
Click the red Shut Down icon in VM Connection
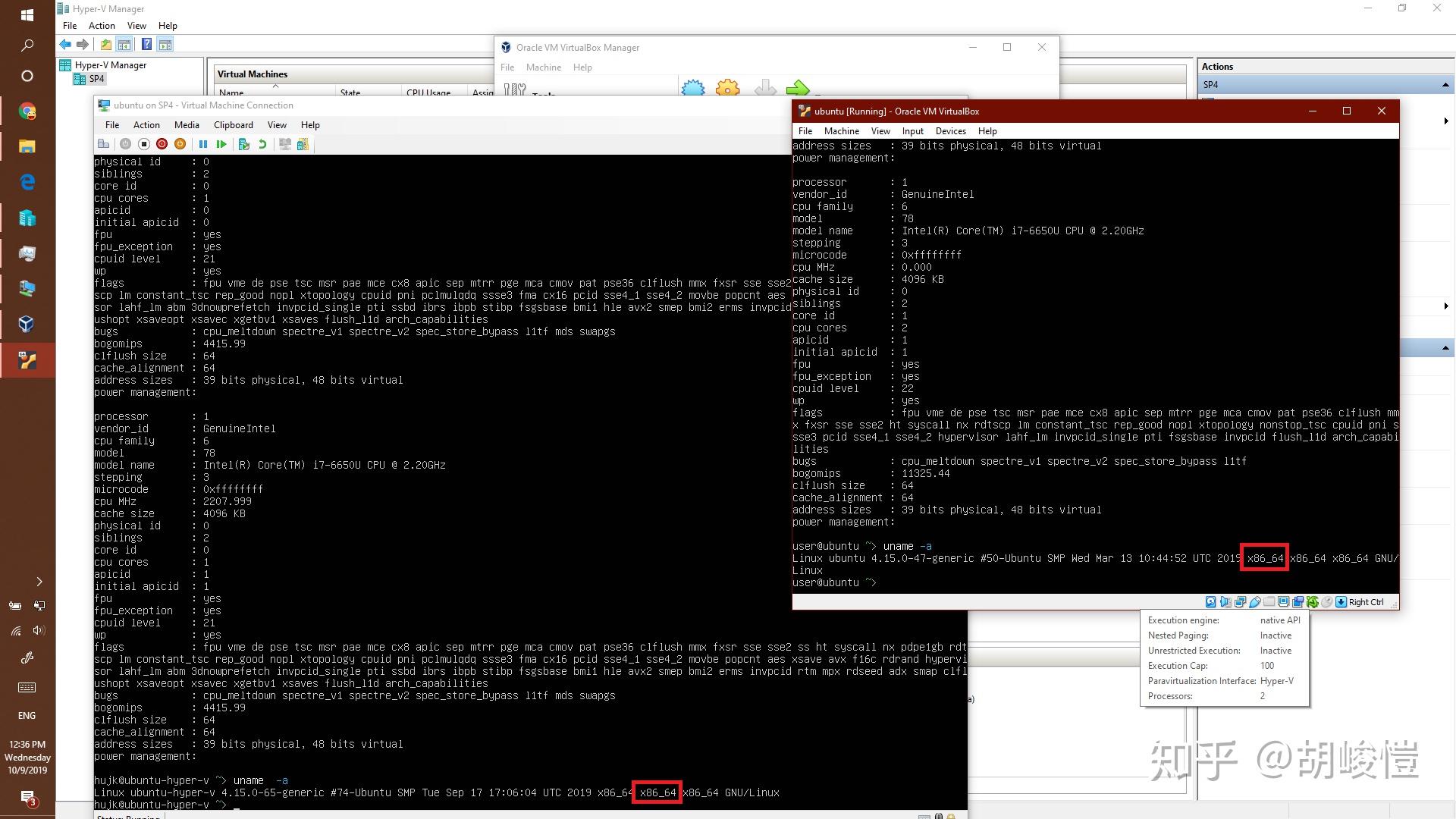pos(162,144)
